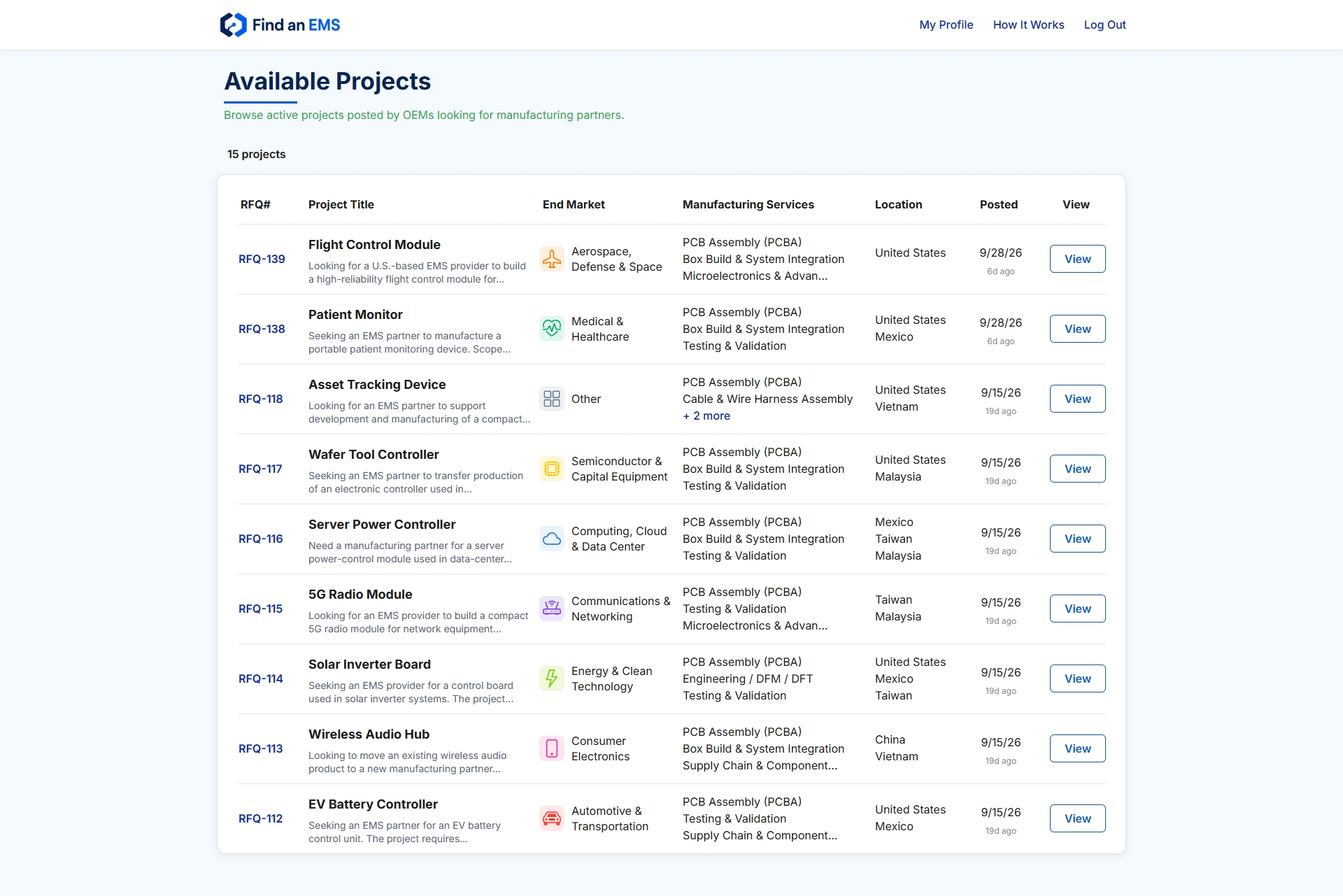Viewport: 1343px width, 896px height.
Task: Expand '+ 2 more' services for RFQ-118
Action: pyautogui.click(x=706, y=415)
